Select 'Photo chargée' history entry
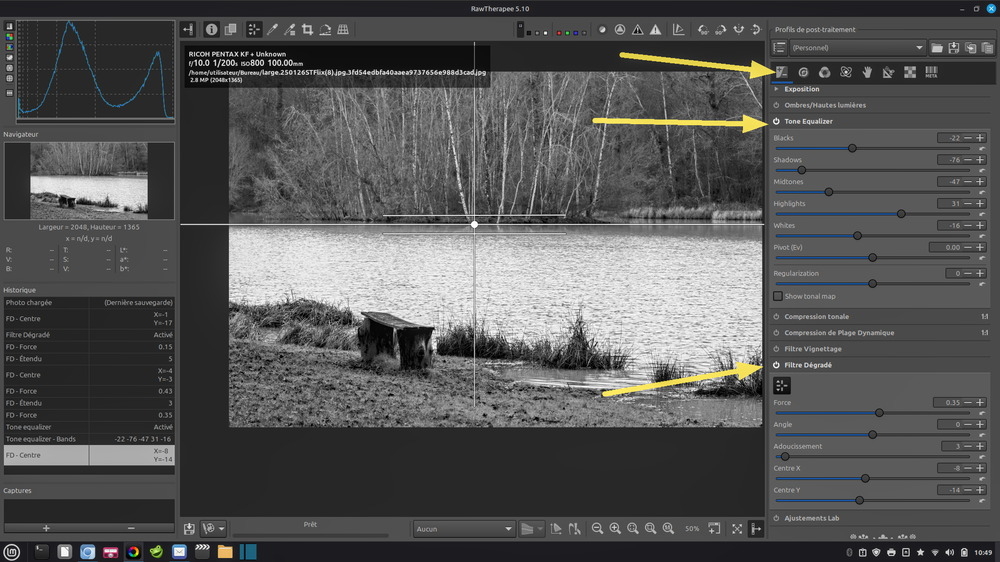The width and height of the screenshot is (1000, 562). (89, 302)
